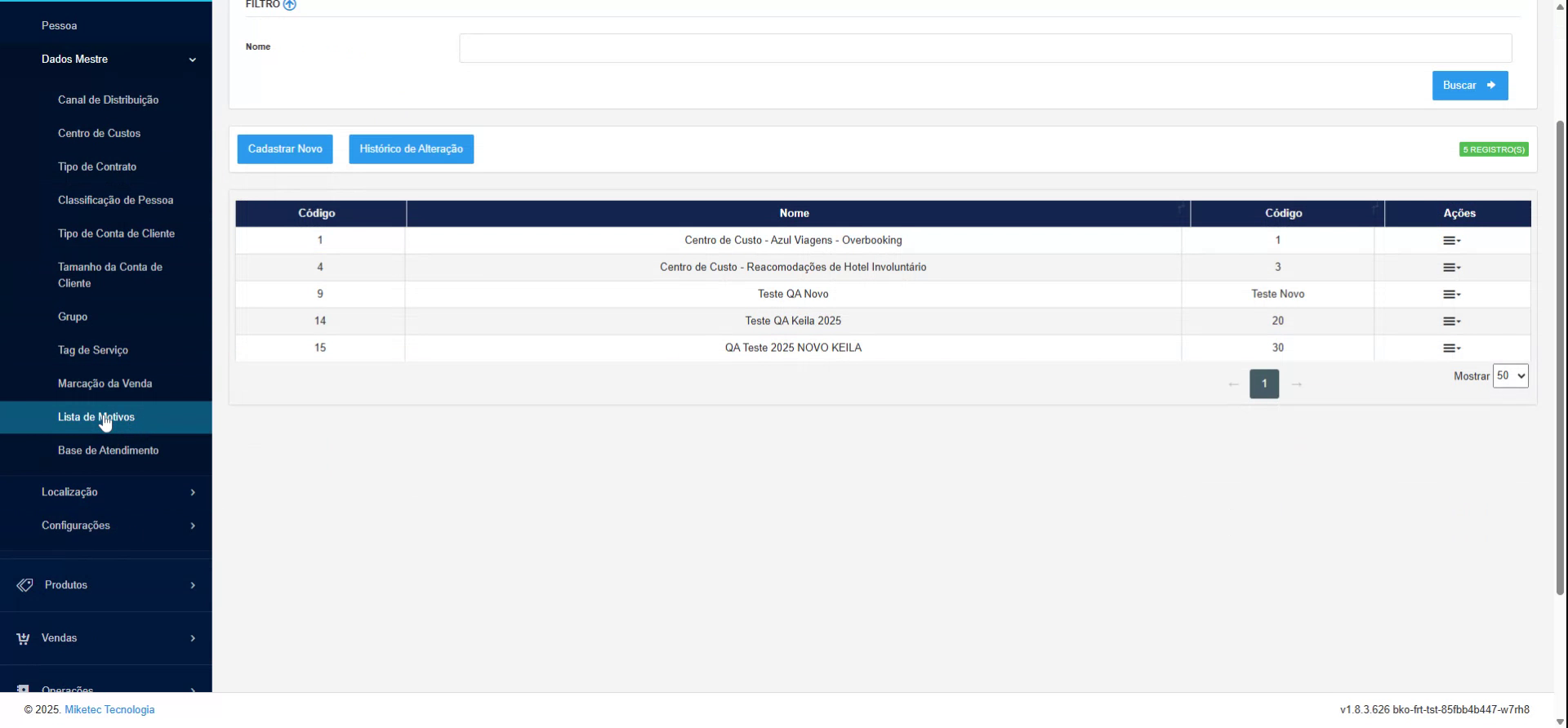1568x728 pixels.
Task: Focus the Nome filter input field
Action: (986, 48)
